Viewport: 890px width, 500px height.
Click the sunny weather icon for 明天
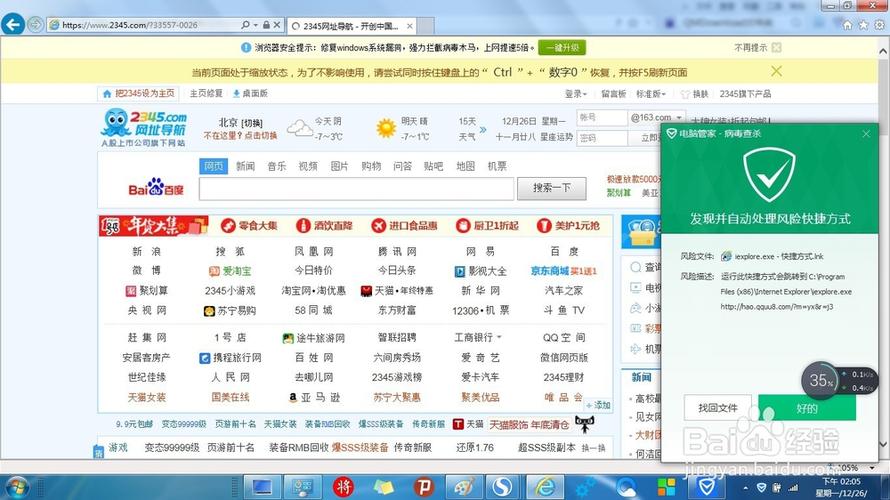(x=386, y=128)
